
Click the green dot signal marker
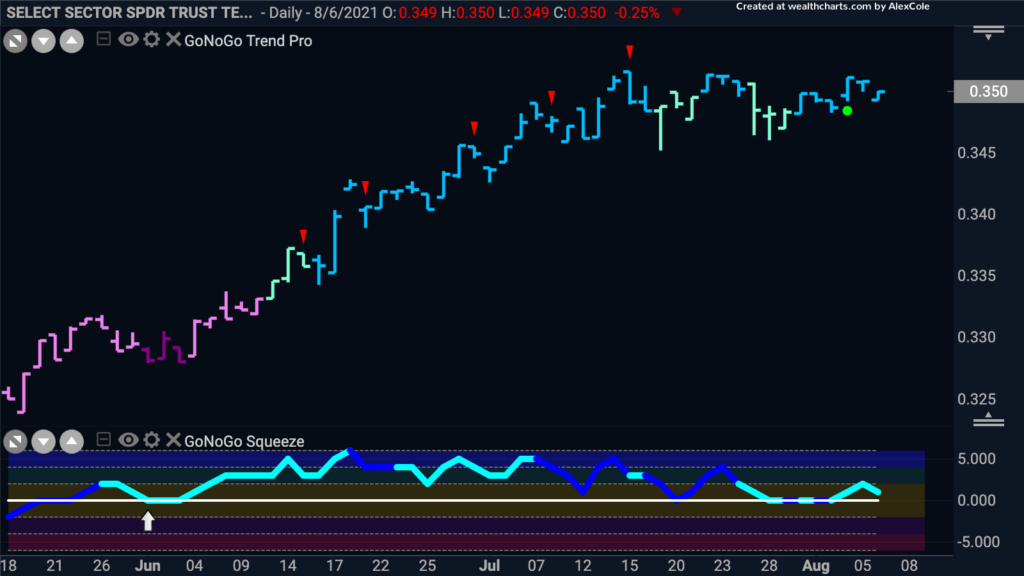(847, 111)
